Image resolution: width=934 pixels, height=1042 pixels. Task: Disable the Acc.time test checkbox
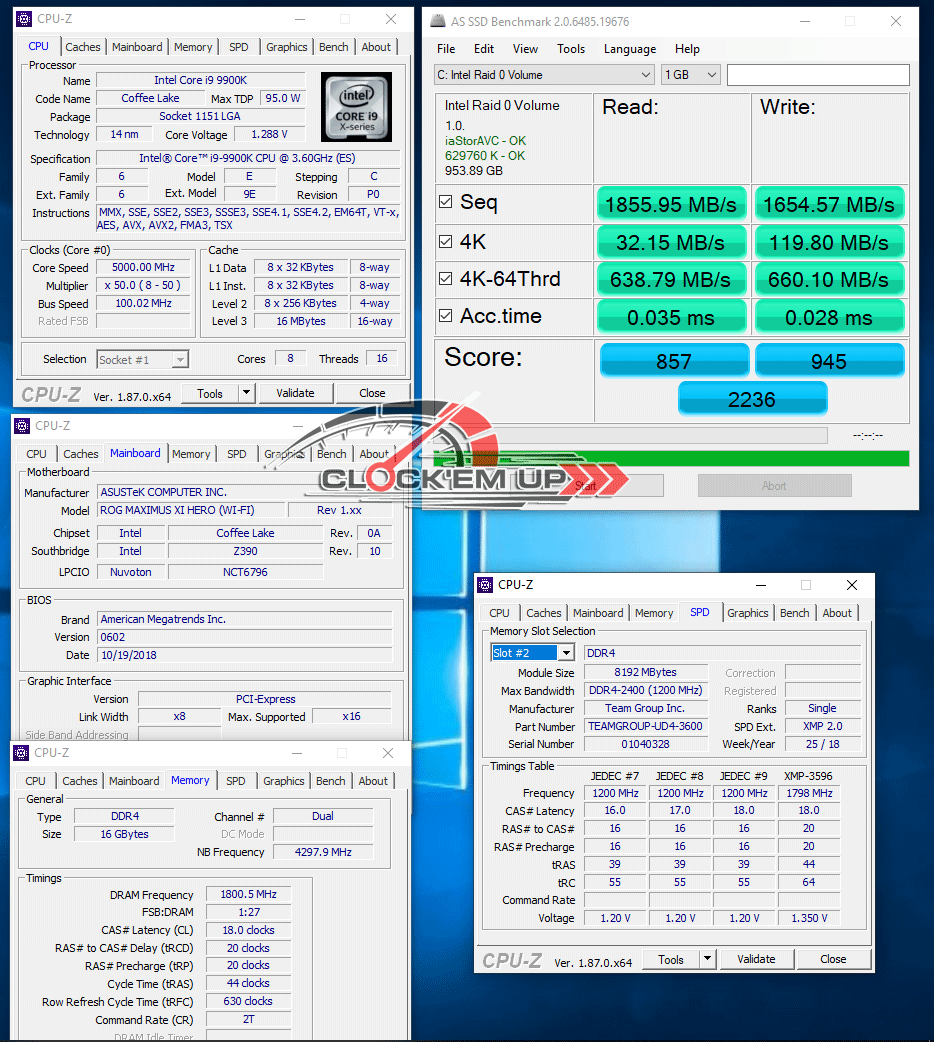coord(446,317)
